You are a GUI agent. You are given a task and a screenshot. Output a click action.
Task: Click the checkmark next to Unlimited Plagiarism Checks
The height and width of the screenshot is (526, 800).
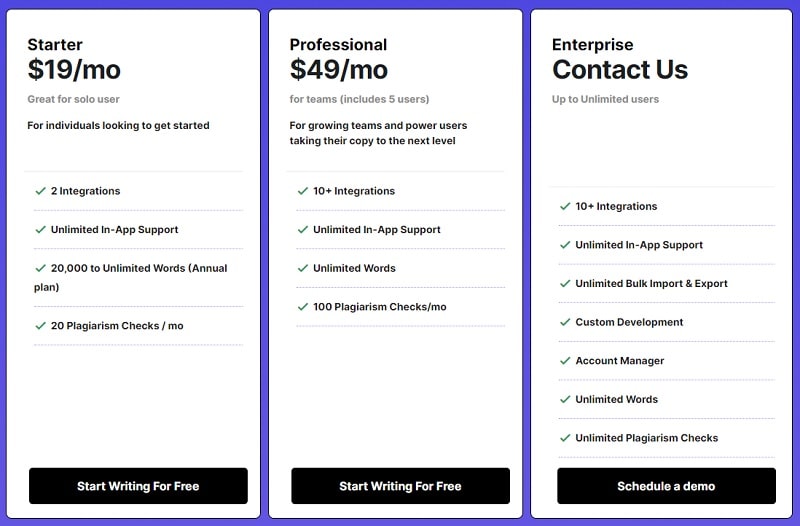coord(565,438)
